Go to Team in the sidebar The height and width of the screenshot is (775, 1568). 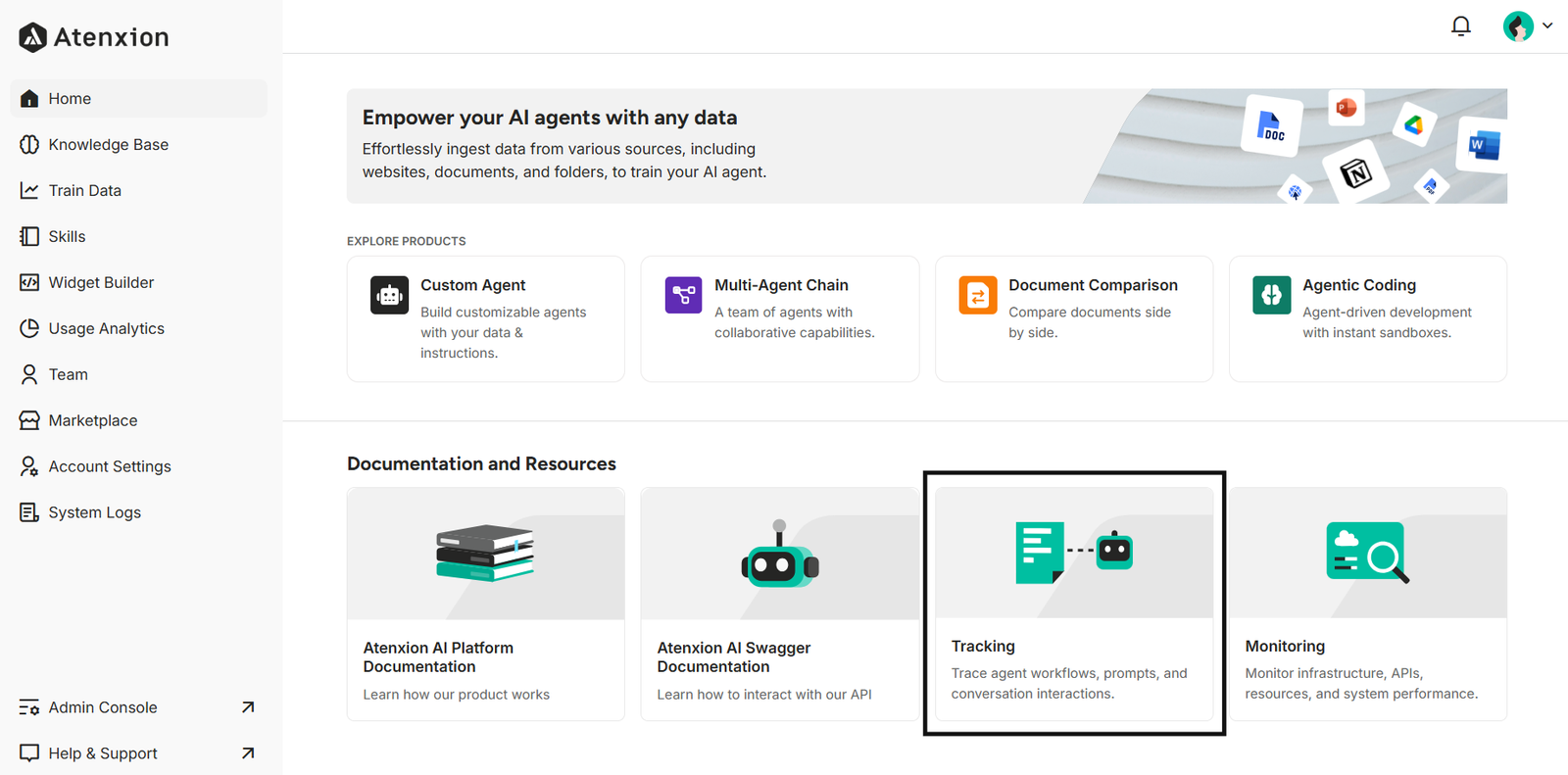click(x=69, y=374)
